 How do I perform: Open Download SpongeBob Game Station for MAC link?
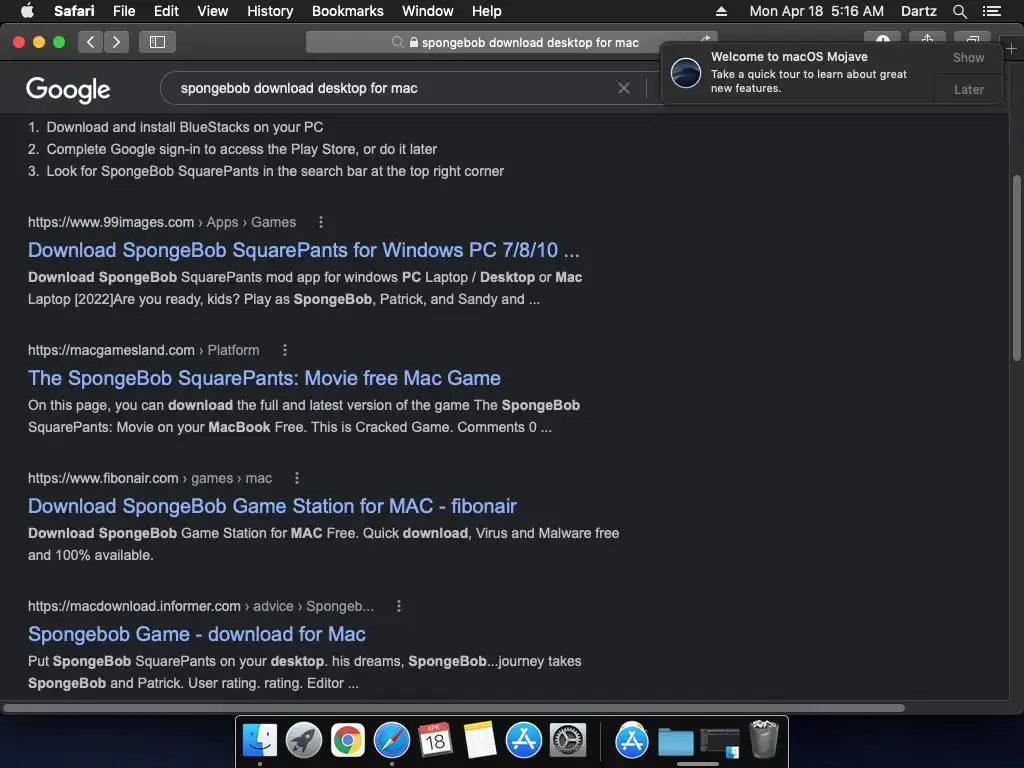coord(272,506)
